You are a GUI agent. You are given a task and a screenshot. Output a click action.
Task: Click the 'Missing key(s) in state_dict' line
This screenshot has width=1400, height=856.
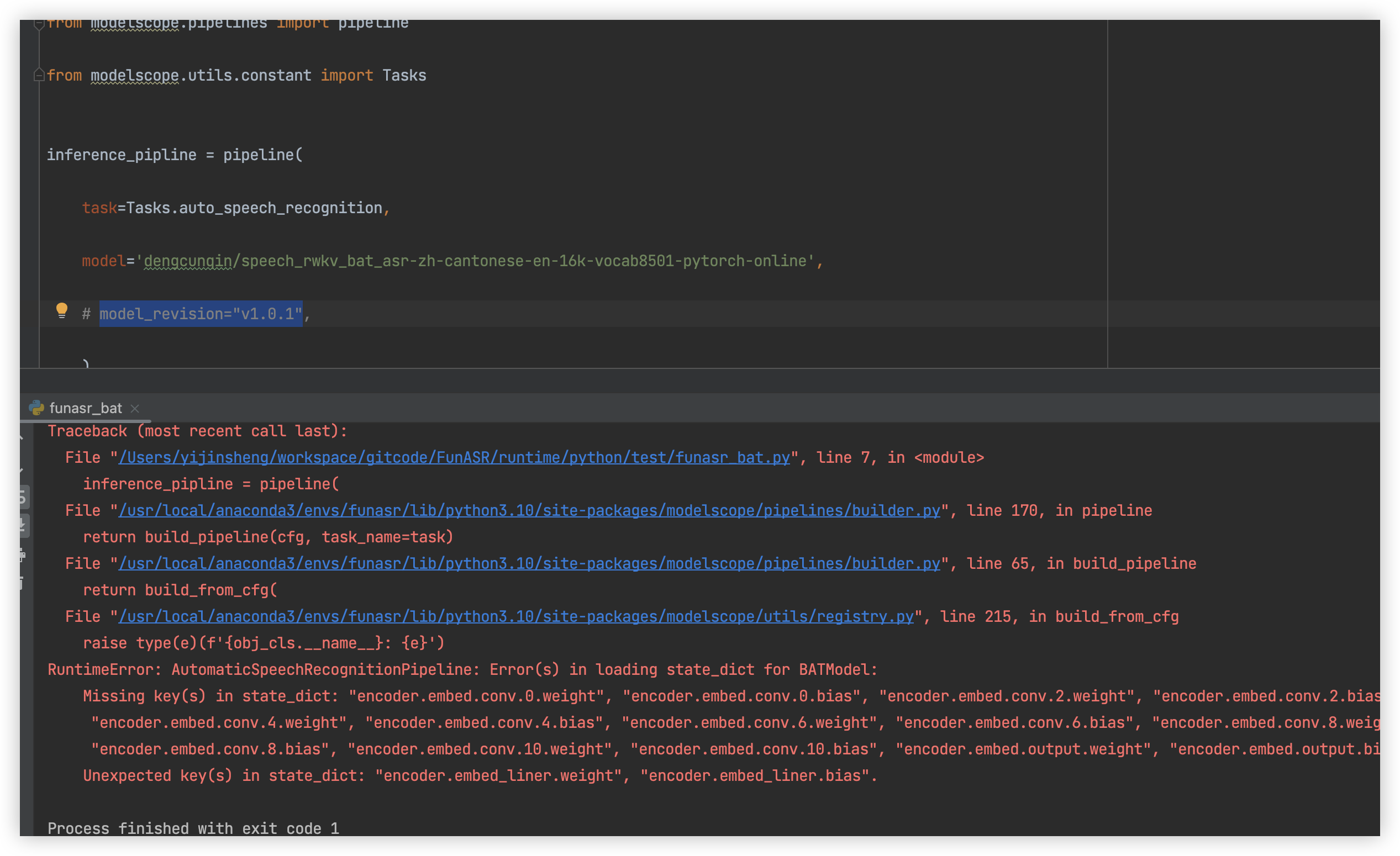pos(731,696)
